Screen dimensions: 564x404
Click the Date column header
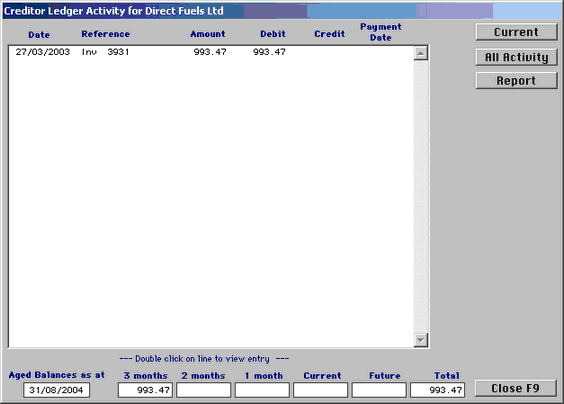point(39,35)
